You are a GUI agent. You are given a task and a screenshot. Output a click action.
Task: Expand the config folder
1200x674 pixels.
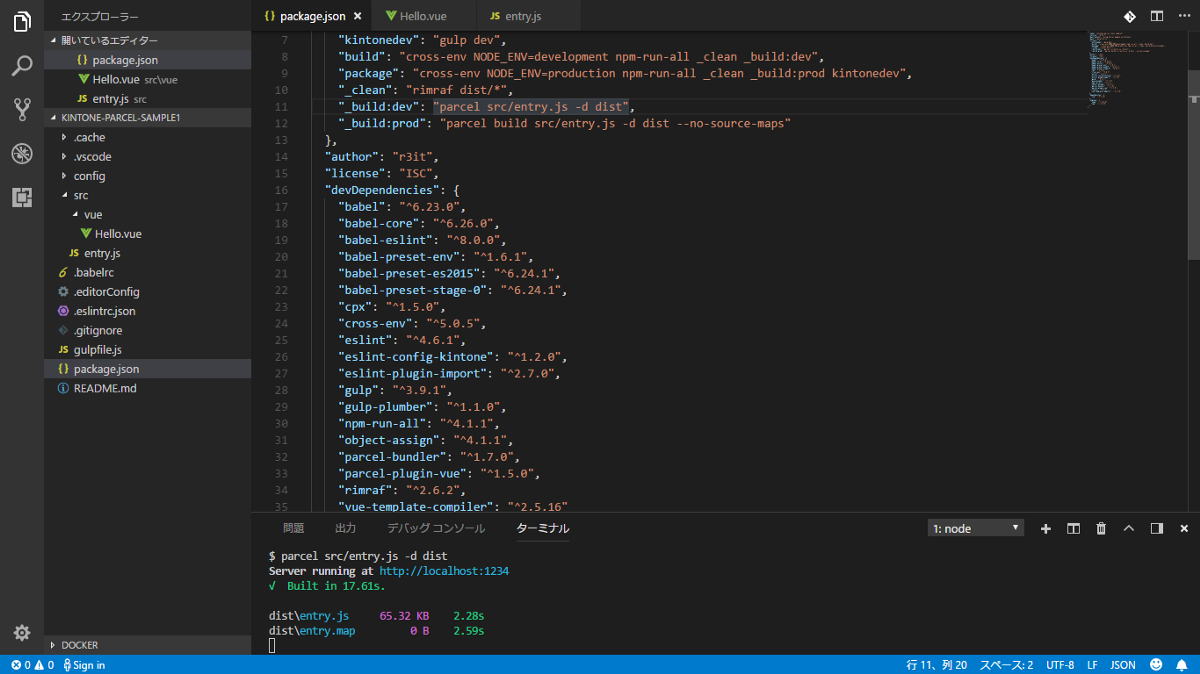point(89,176)
